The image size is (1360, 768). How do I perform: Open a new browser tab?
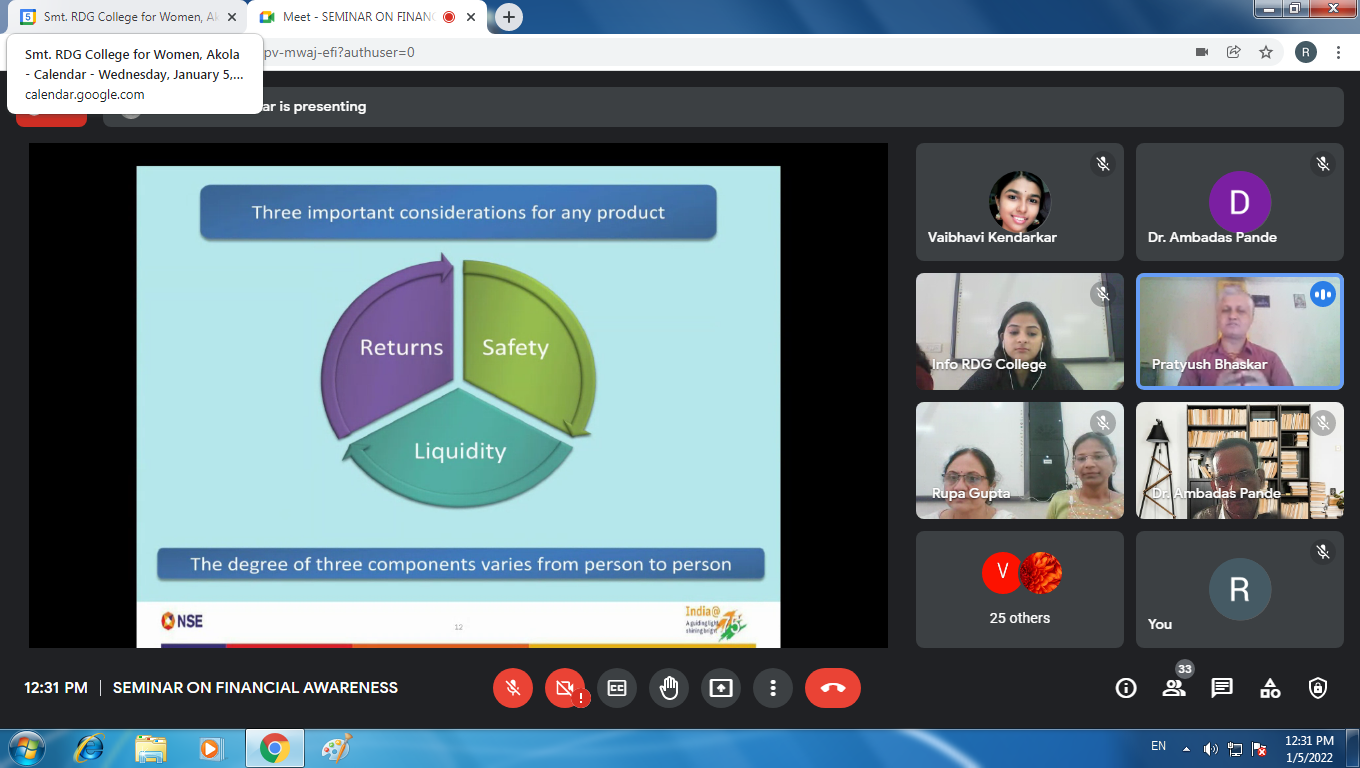point(509,17)
